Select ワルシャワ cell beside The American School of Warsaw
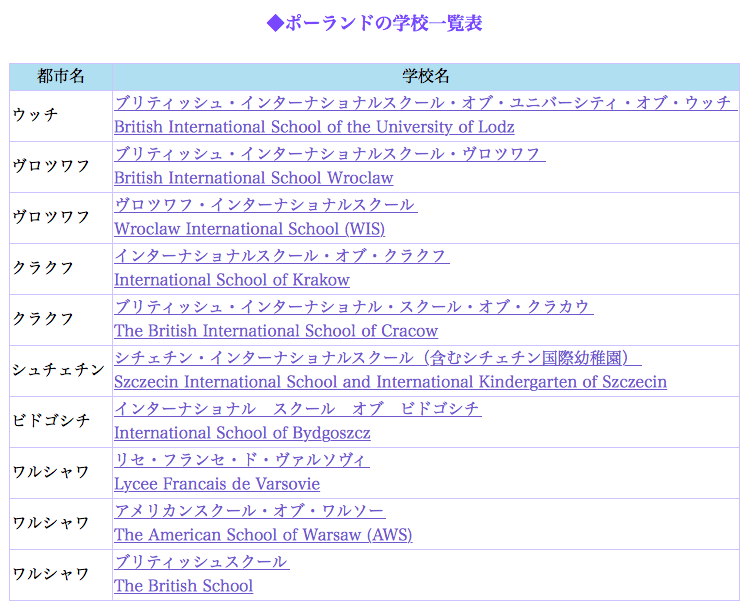This screenshot has width=753, height=608. point(61,523)
